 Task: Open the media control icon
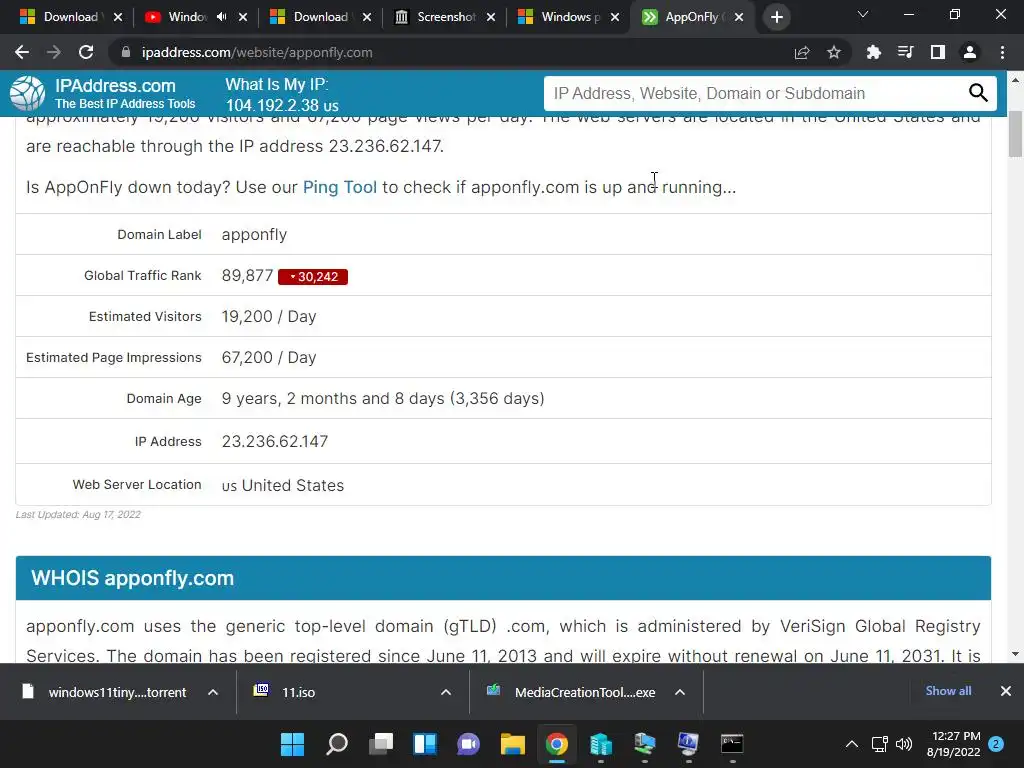pyautogui.click(x=905, y=52)
